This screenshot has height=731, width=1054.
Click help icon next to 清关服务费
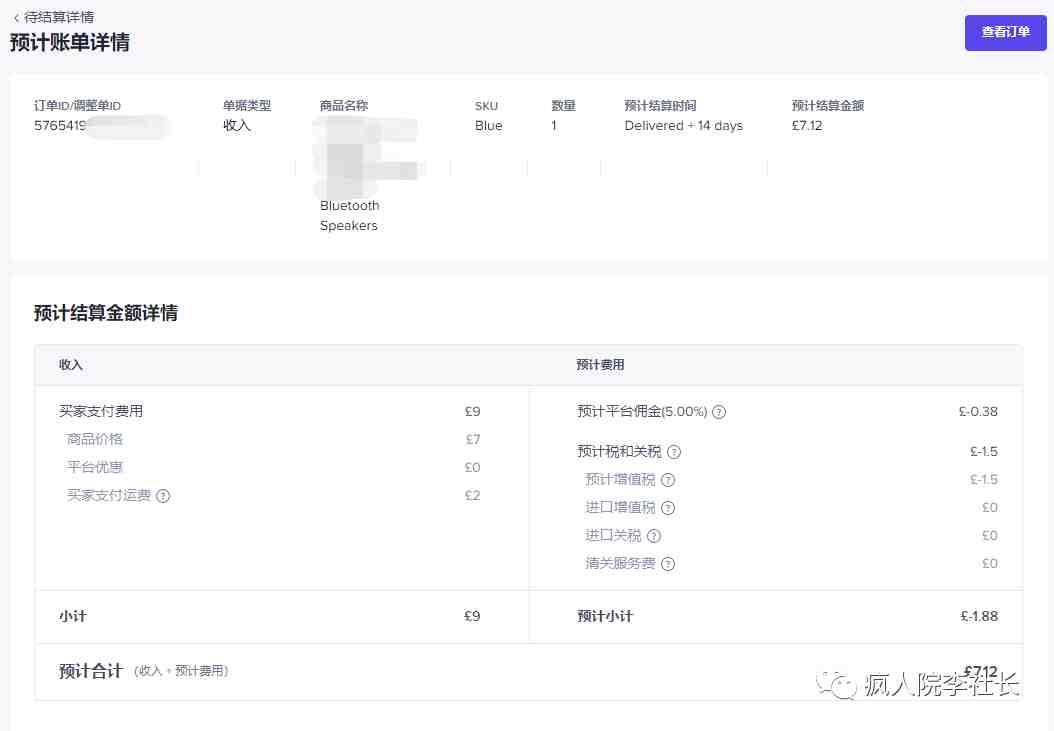tap(668, 564)
